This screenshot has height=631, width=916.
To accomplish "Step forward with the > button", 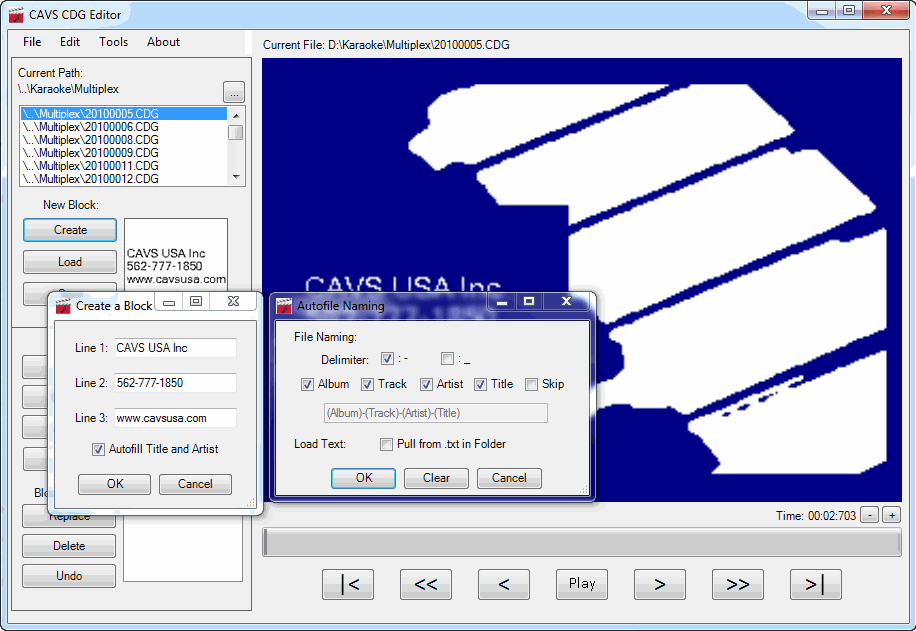I will [x=660, y=584].
